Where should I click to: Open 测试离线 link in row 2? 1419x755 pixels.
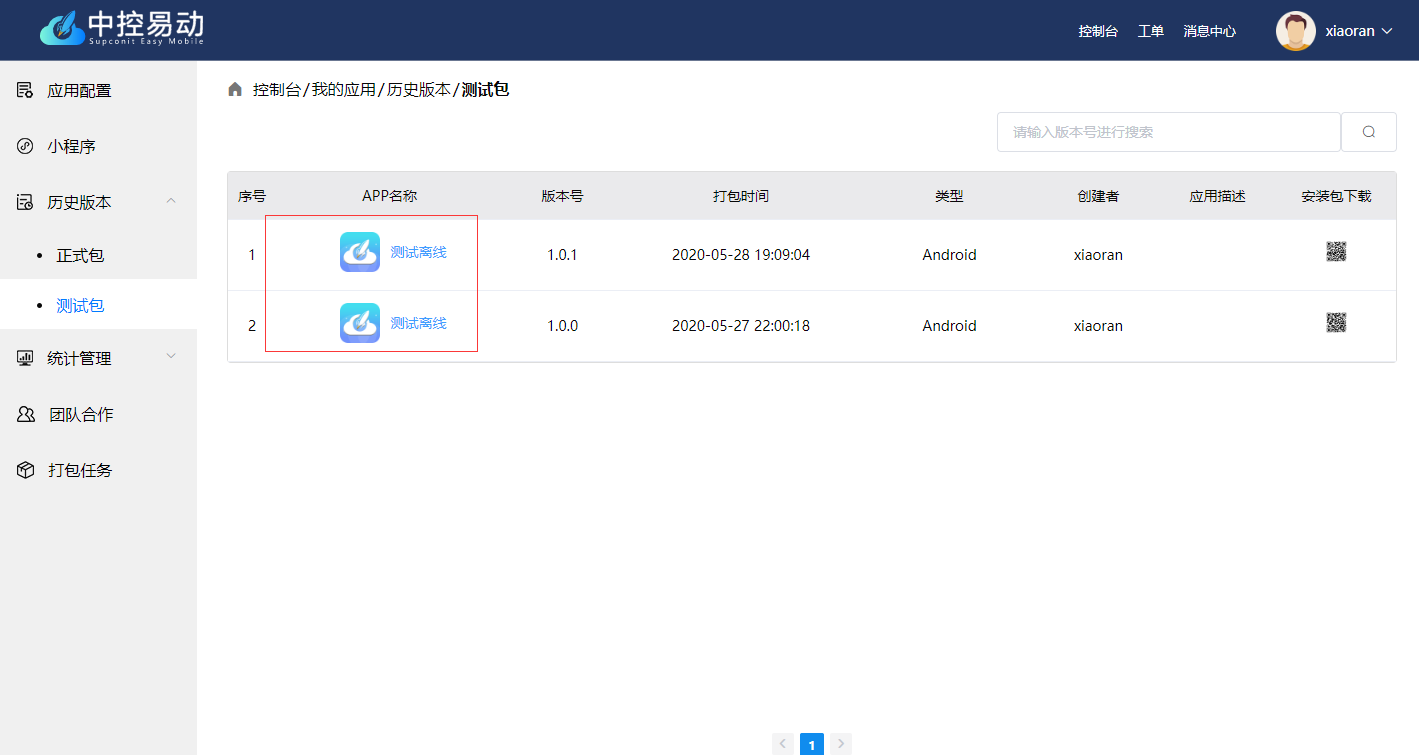418,323
